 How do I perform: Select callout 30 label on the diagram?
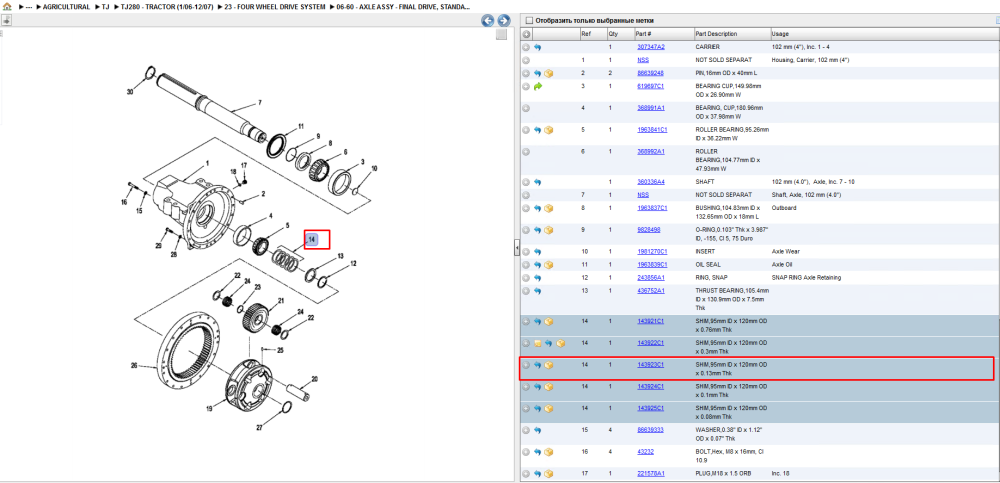pos(129,92)
